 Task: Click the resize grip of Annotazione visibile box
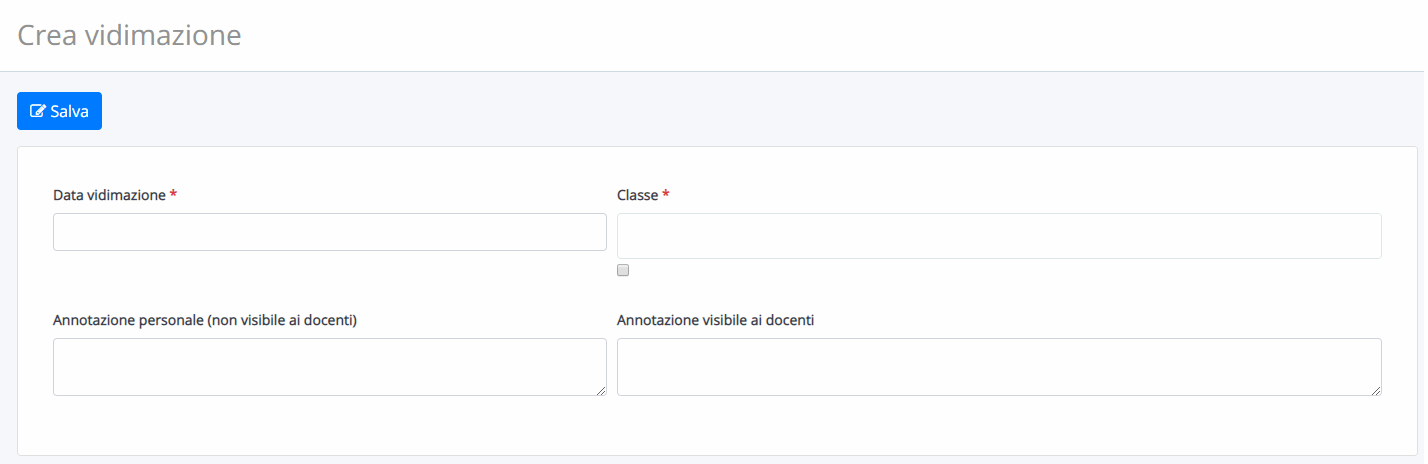[1376, 390]
